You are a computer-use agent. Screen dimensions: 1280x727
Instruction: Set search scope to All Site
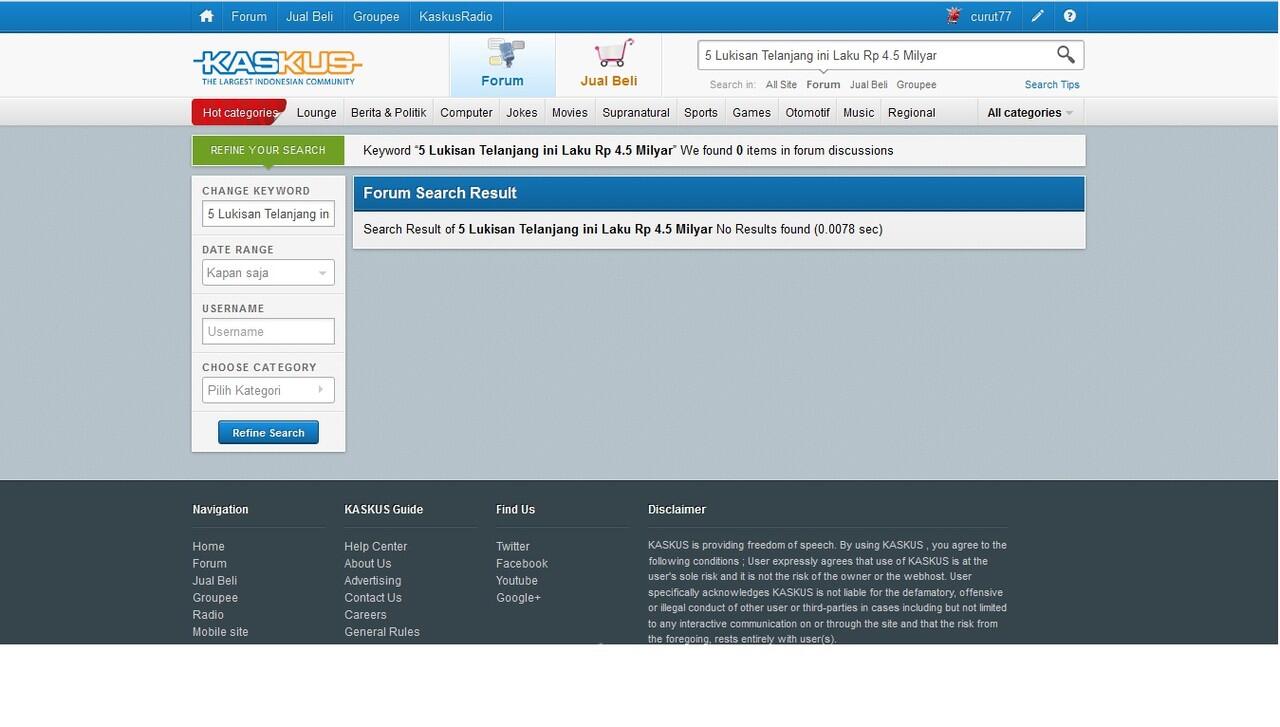781,85
